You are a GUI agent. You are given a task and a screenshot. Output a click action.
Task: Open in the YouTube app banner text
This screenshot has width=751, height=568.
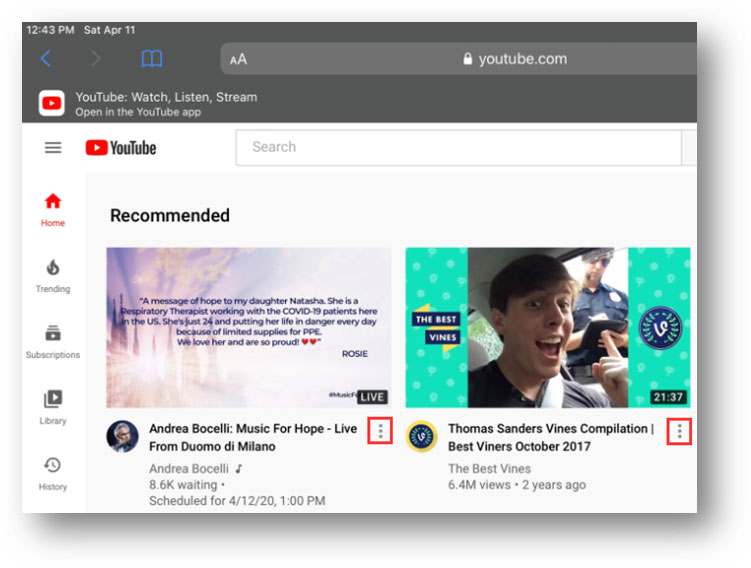tap(138, 112)
